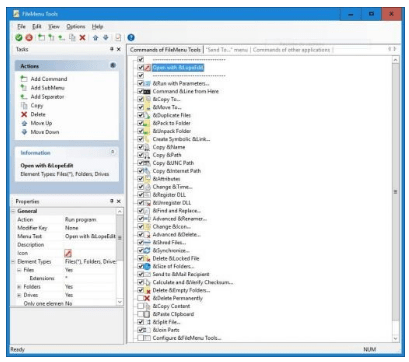Click the Advanced Renamer icon

[x=147, y=219]
